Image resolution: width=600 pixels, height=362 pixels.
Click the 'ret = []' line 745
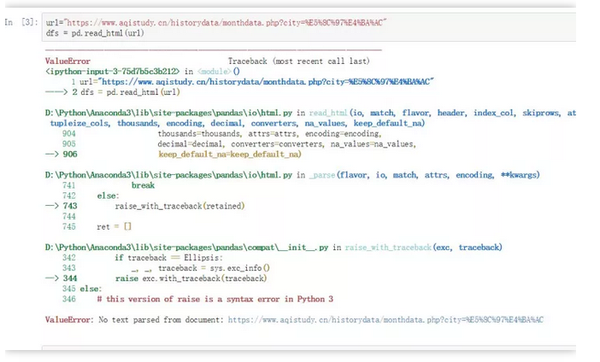(x=114, y=227)
